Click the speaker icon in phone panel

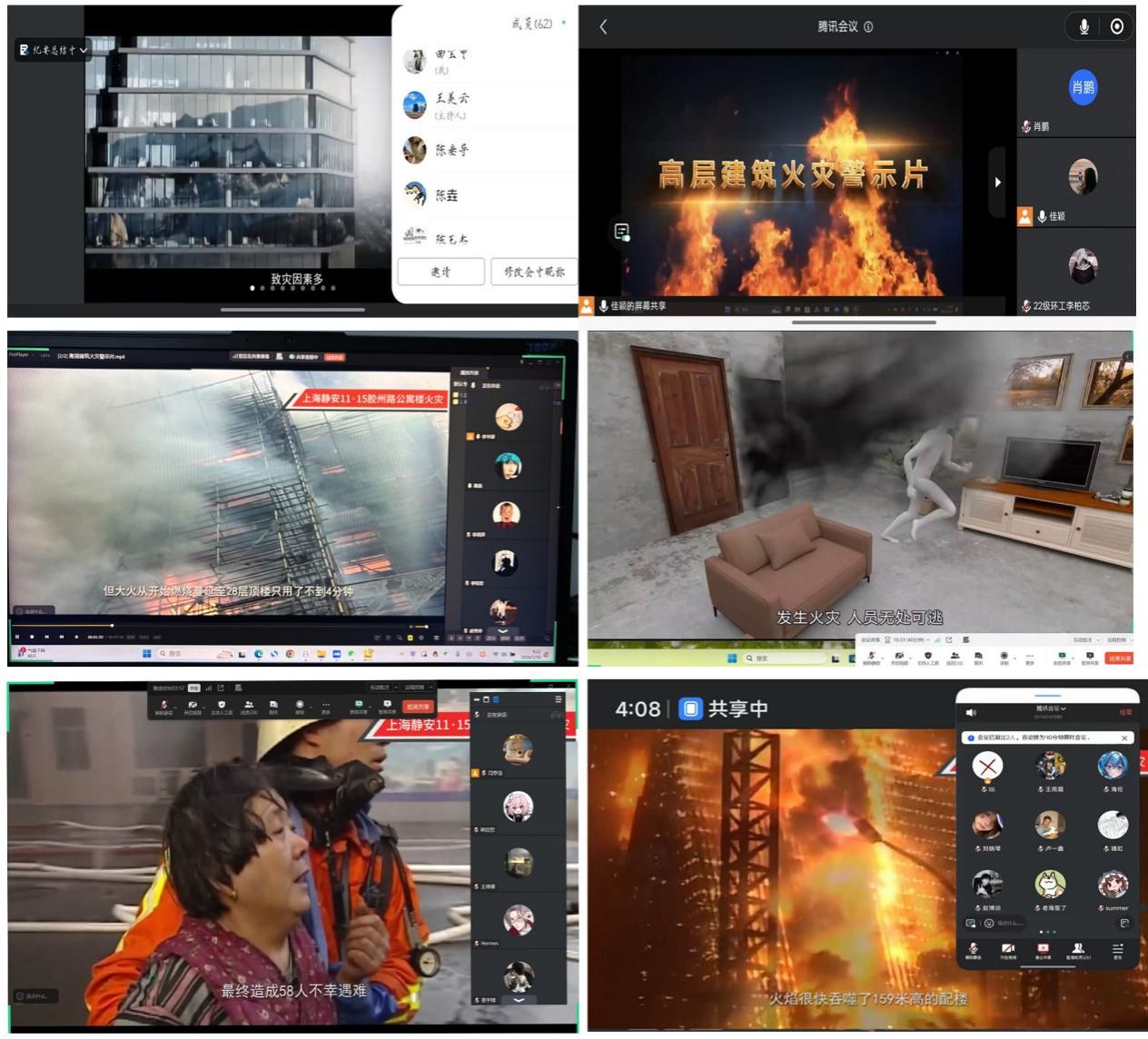[x=971, y=713]
